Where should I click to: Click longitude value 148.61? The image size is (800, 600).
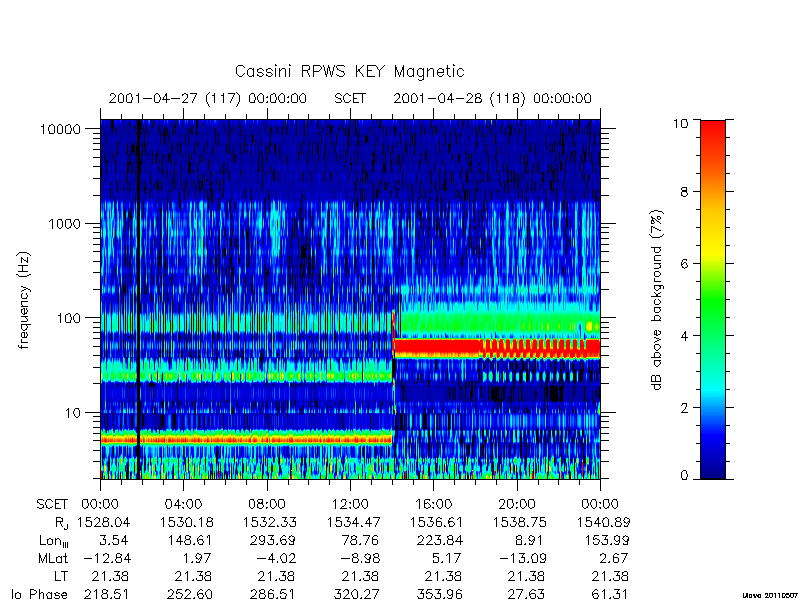(x=190, y=540)
